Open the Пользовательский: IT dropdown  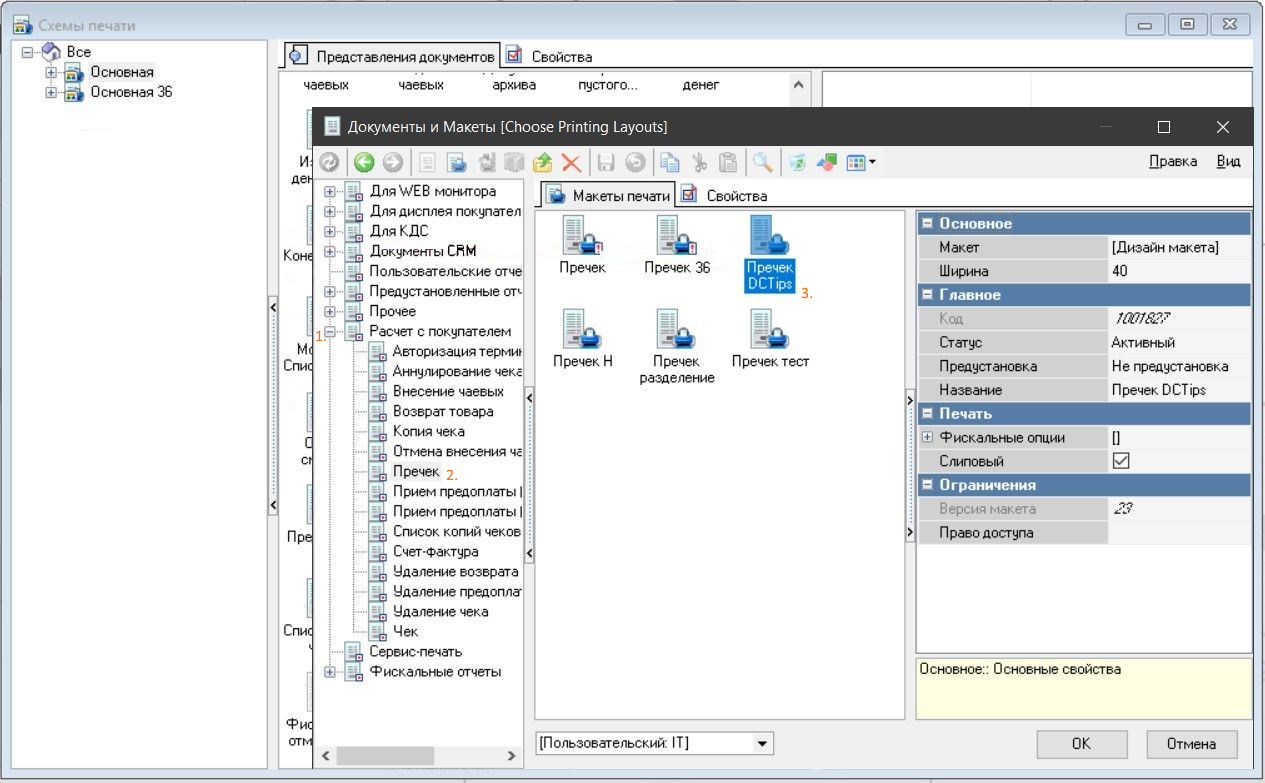[x=763, y=743]
